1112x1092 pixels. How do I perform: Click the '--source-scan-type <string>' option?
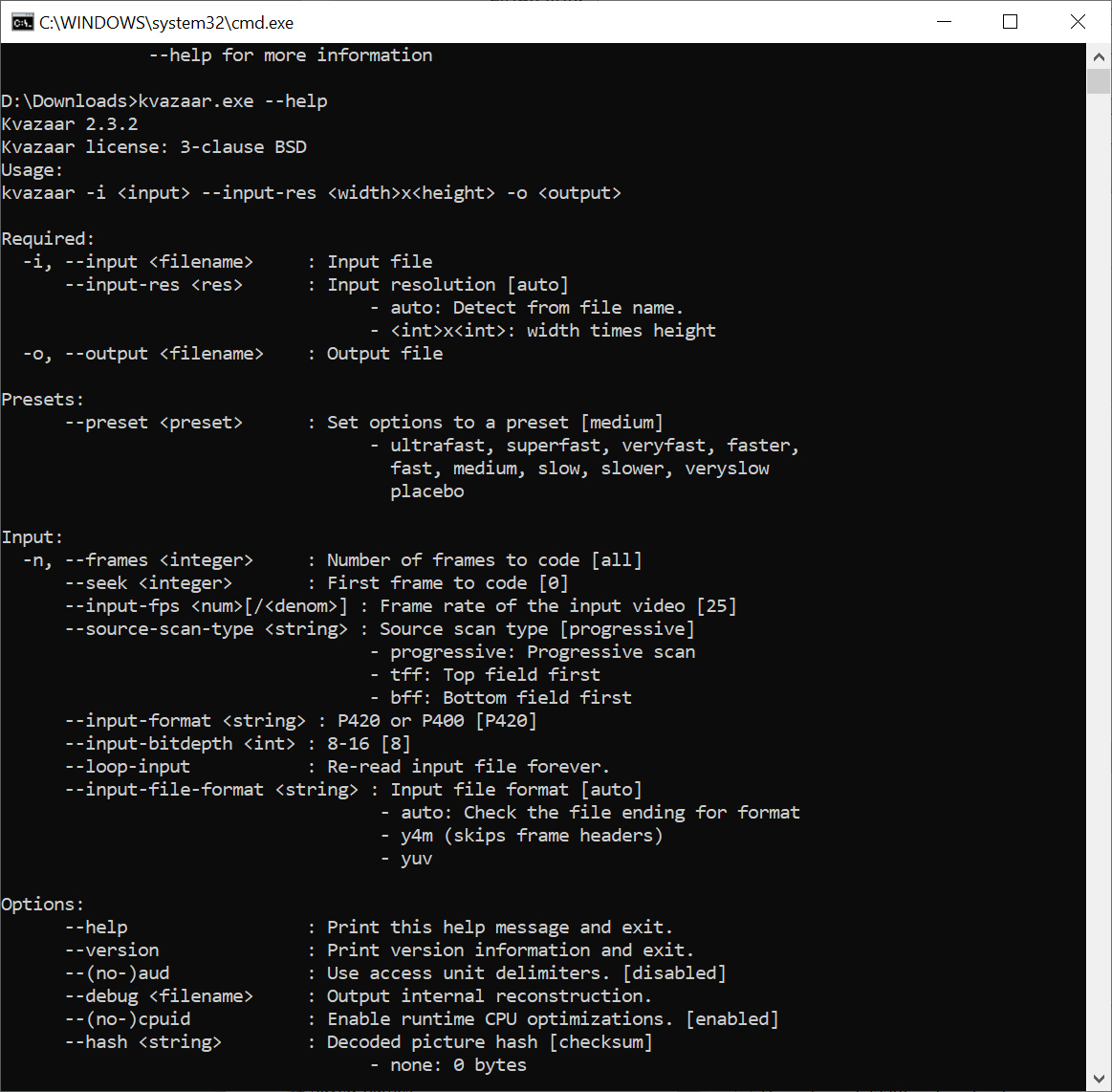207,629
